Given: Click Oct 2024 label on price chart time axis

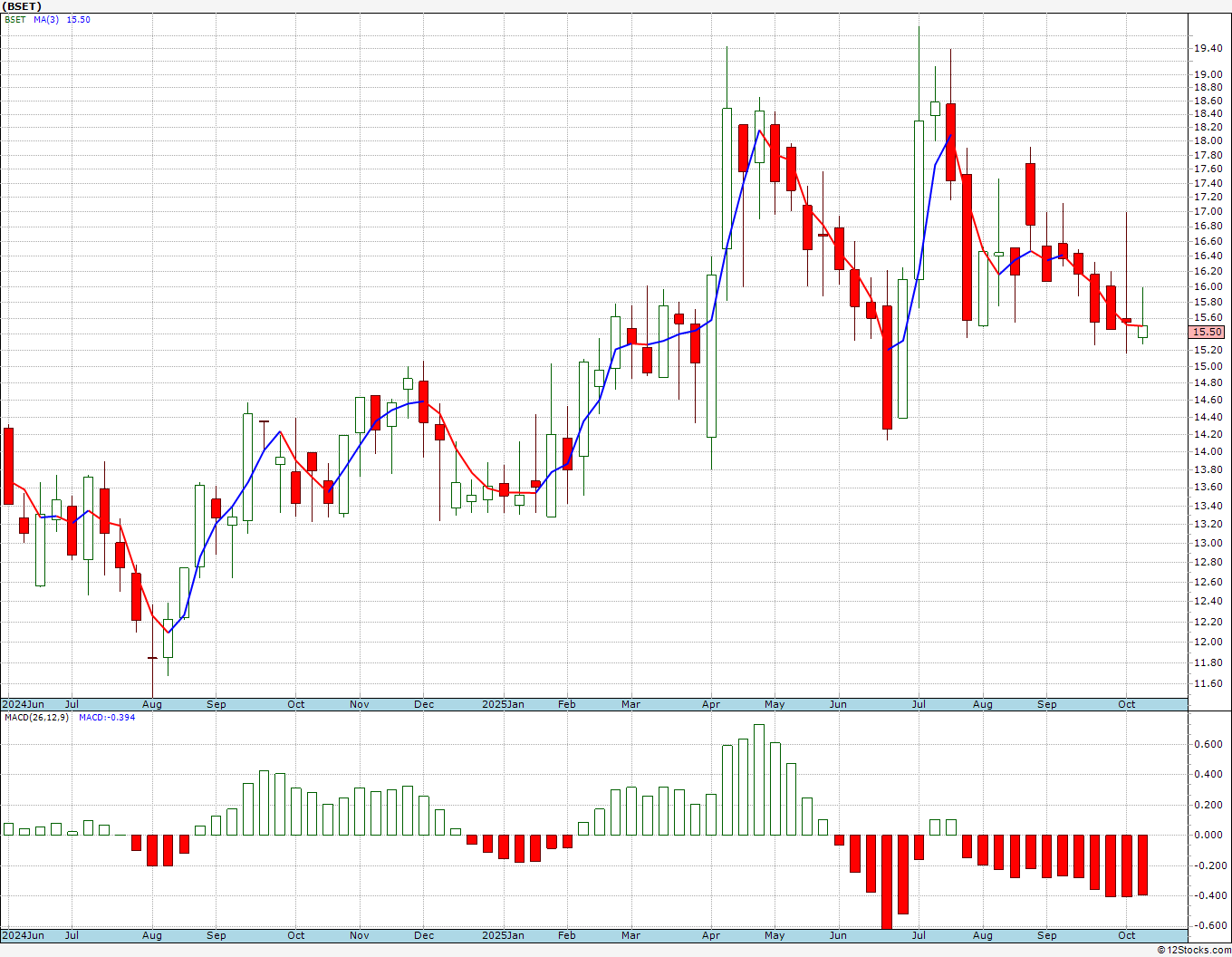Looking at the screenshot, I should coord(296,704).
